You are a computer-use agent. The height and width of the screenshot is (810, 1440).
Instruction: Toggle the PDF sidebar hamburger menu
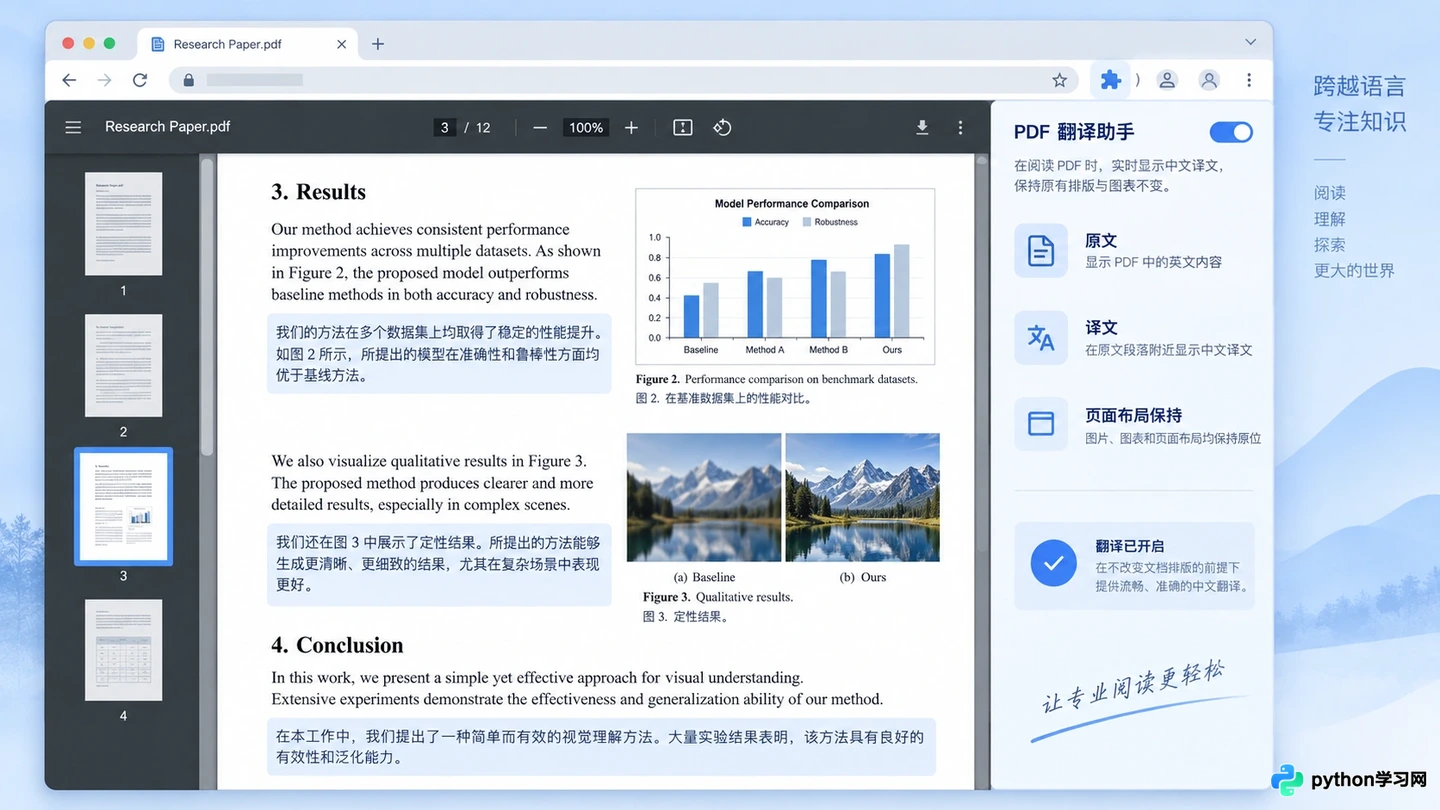[73, 127]
